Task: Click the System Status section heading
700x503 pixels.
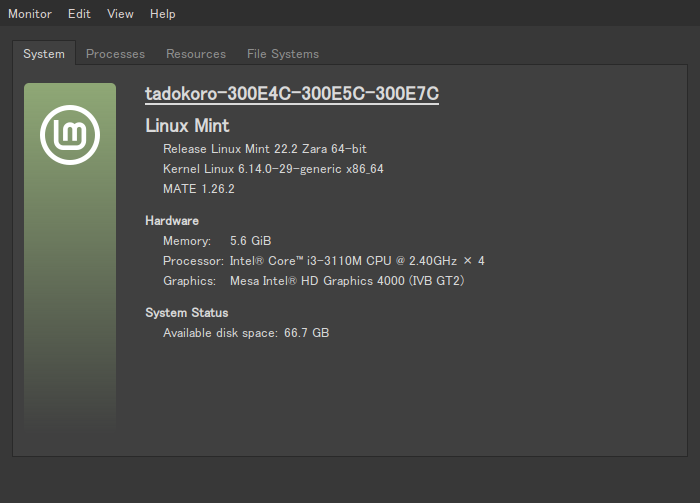Action: pyautogui.click(x=187, y=313)
